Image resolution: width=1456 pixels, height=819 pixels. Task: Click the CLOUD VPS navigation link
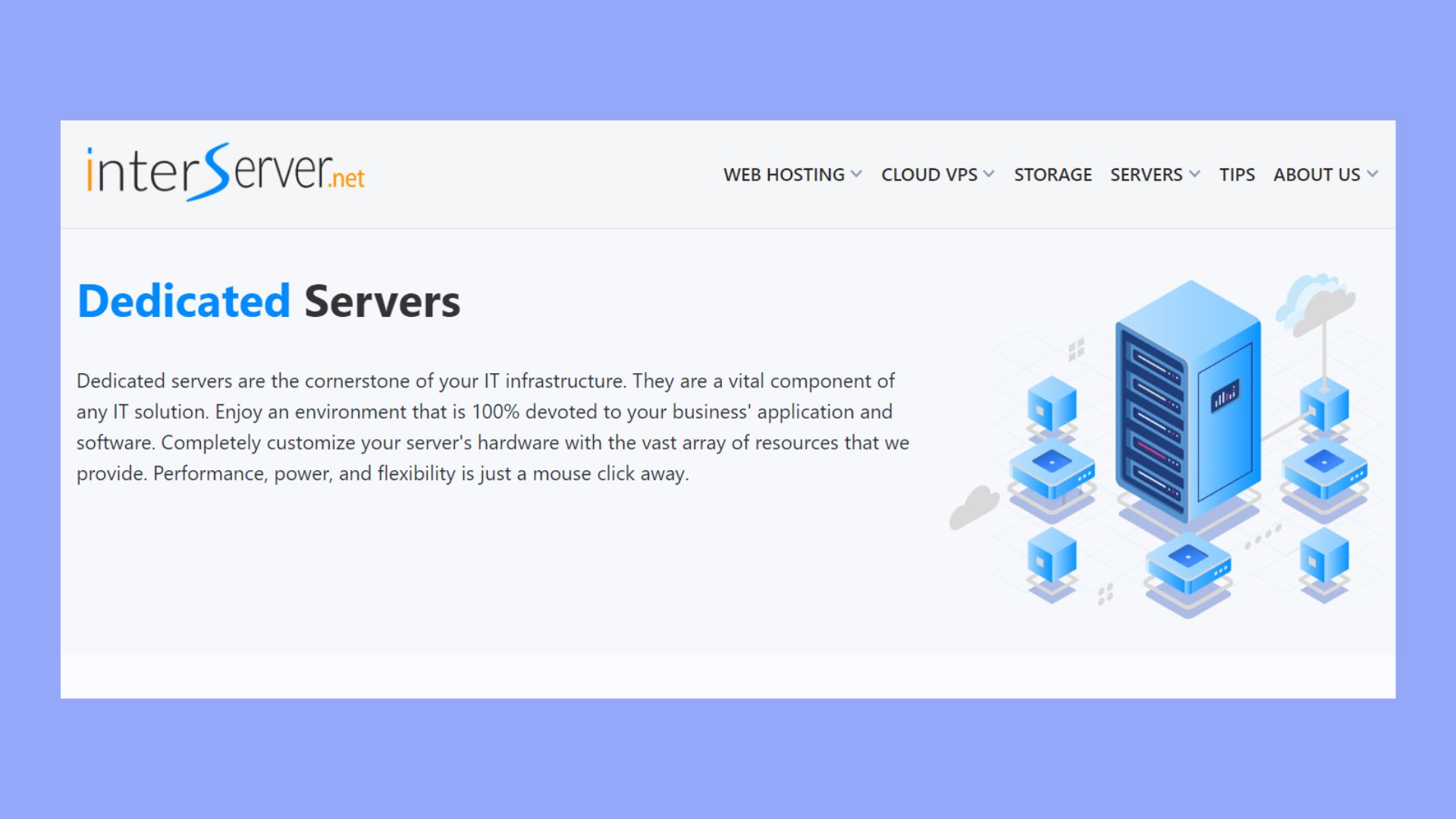929,174
